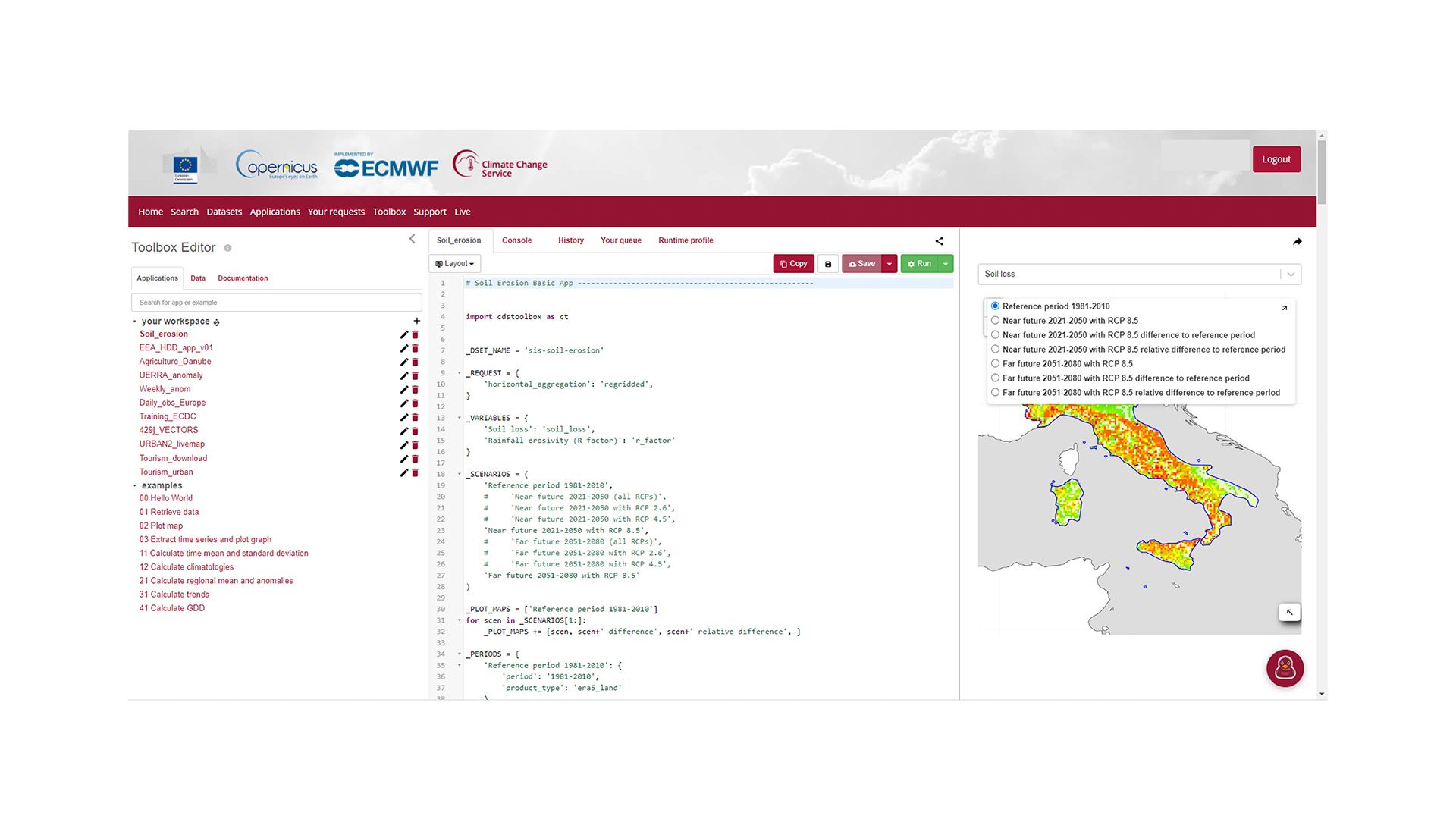This screenshot has width=1456, height=819.
Task: Open the Layout dropdown menu
Action: click(454, 264)
